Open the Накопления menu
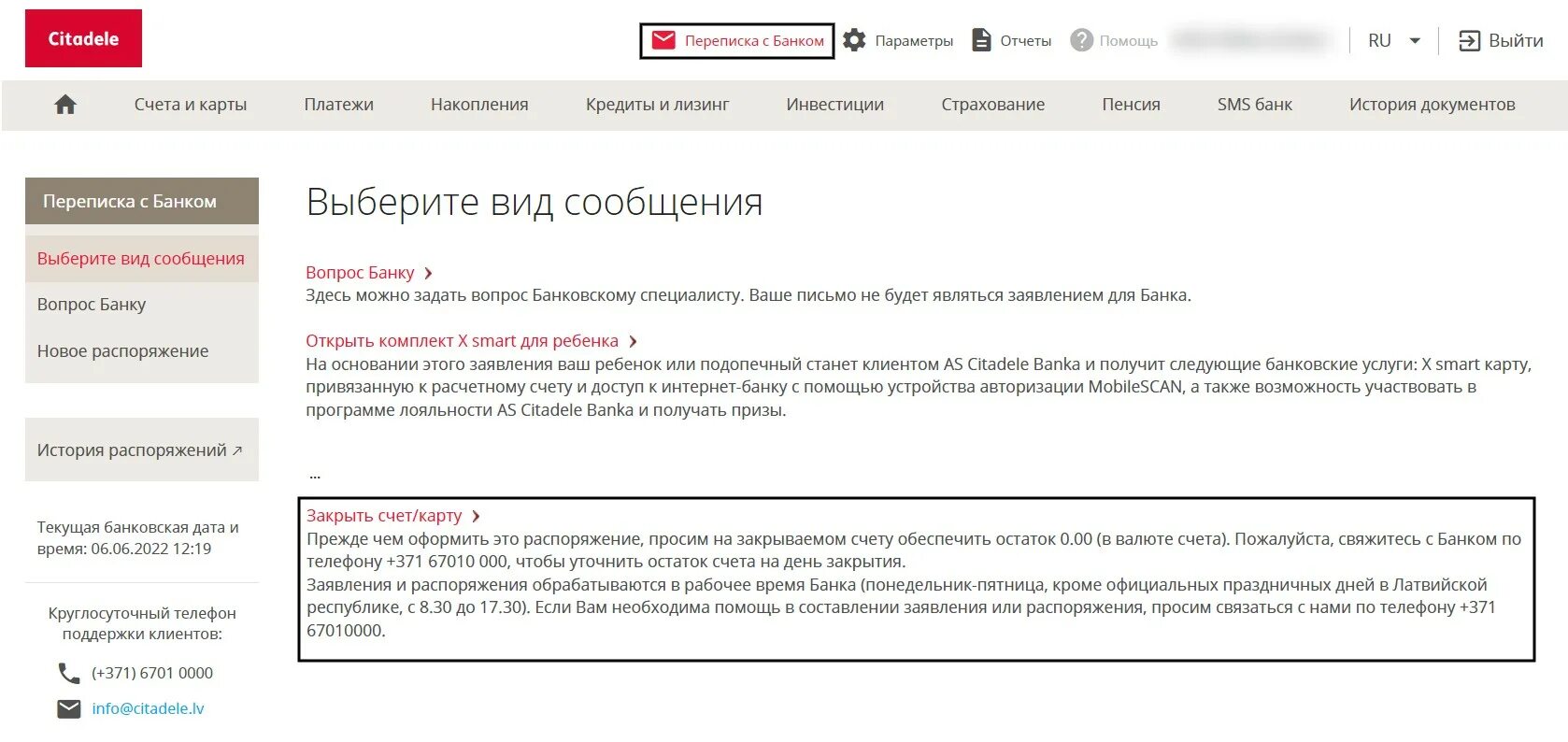 pyautogui.click(x=479, y=105)
